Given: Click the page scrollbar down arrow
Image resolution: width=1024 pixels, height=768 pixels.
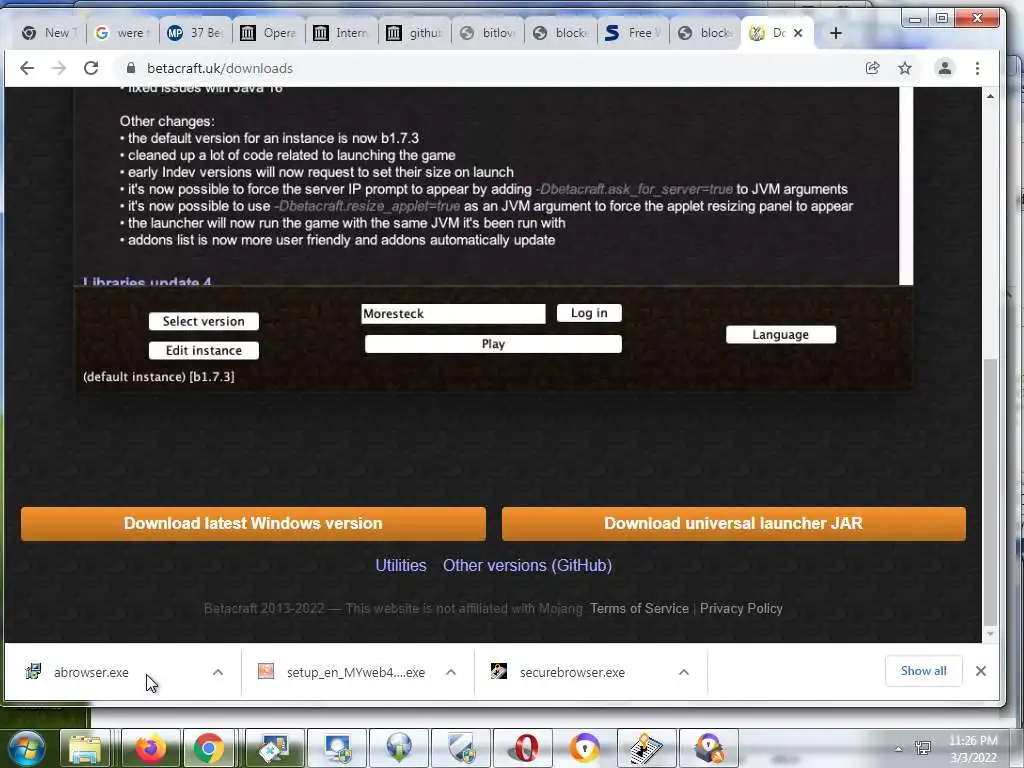Looking at the screenshot, I should click(x=990, y=633).
